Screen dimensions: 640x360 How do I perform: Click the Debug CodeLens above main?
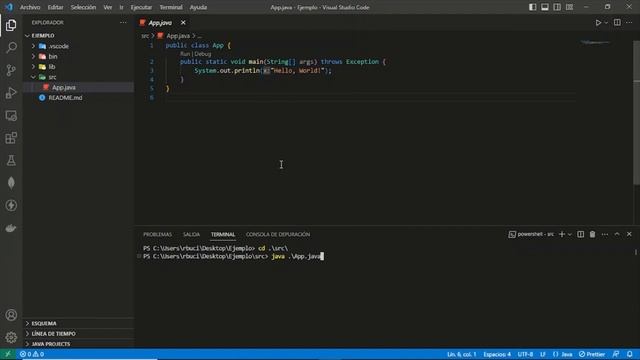(203, 54)
